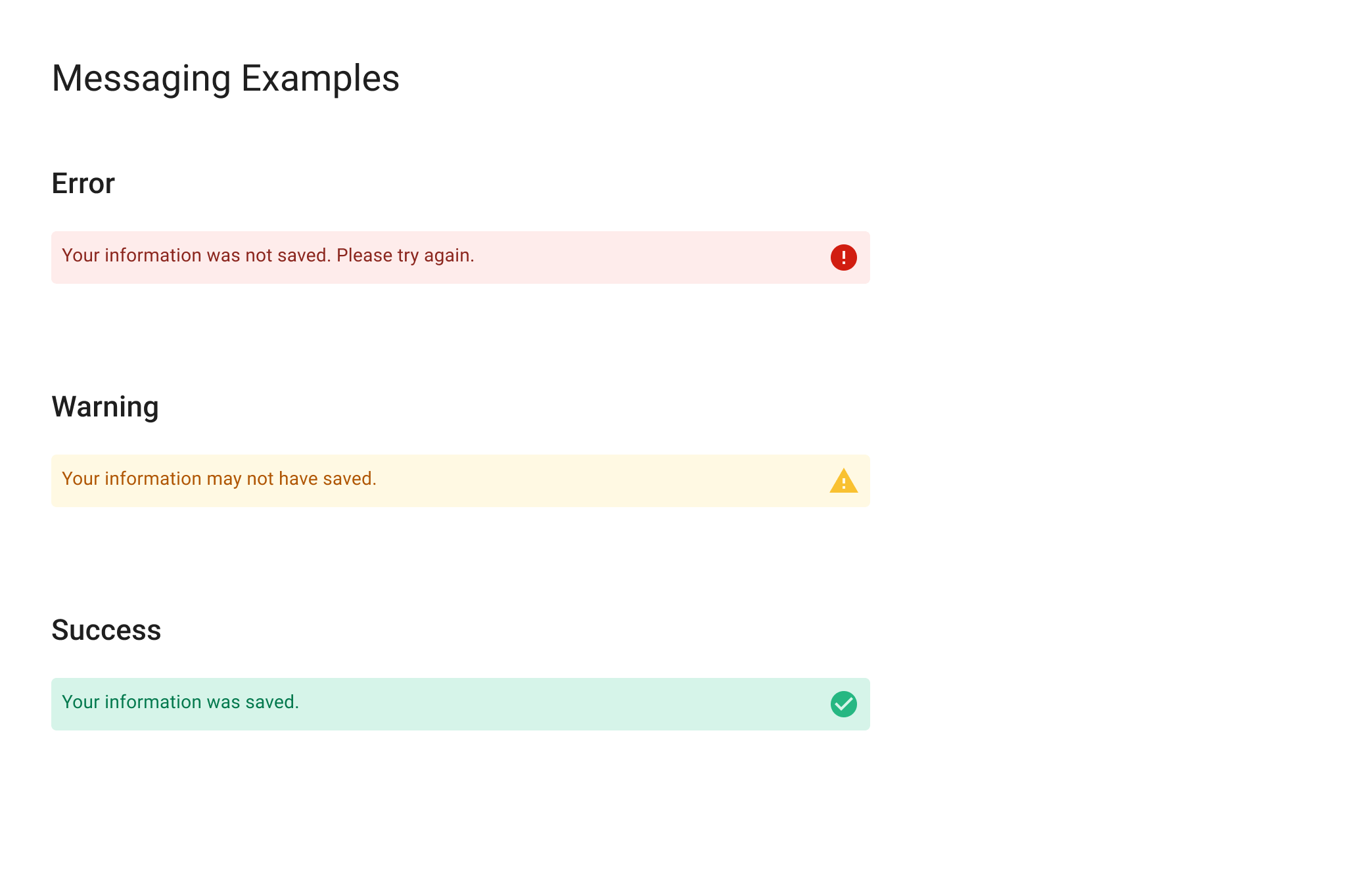Click the word "may" in the warning message
The image size is (1346, 896).
(x=223, y=480)
